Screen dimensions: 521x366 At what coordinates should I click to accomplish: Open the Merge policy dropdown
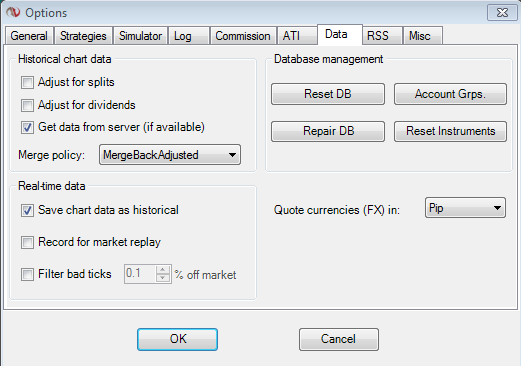(x=170, y=155)
